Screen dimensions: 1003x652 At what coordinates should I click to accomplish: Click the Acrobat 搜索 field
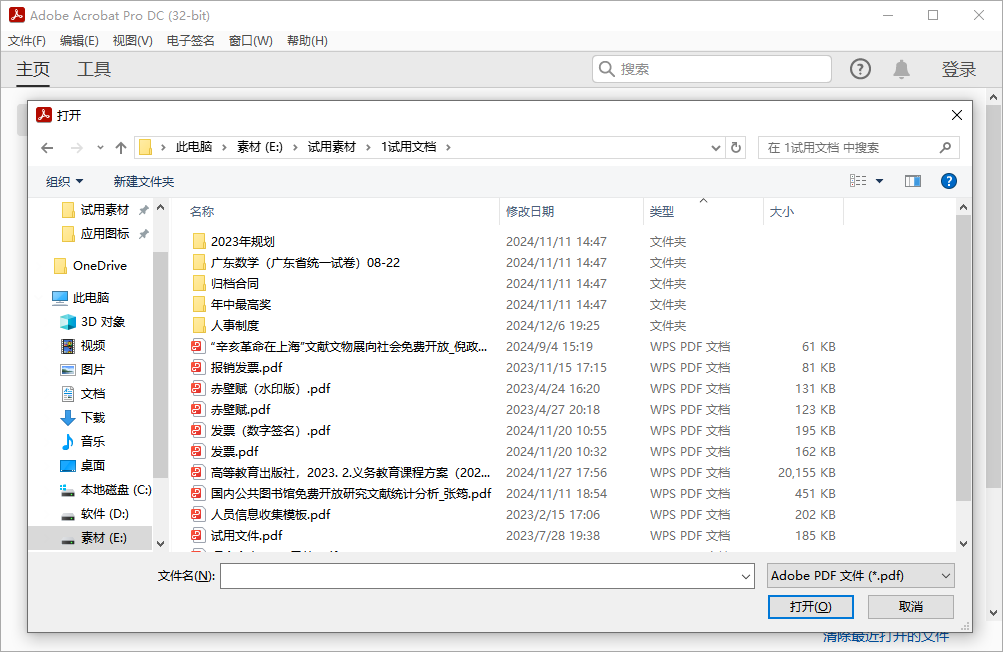(712, 69)
